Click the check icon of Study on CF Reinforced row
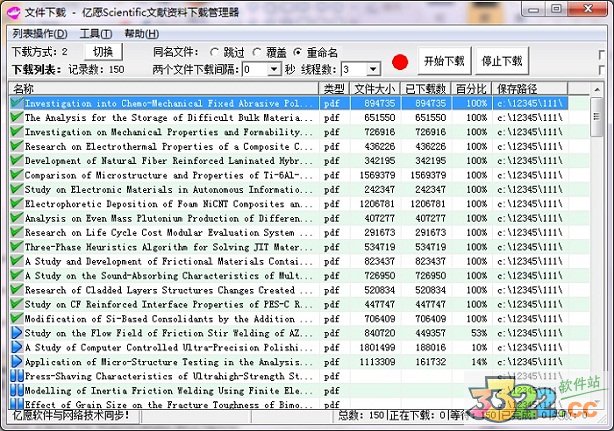Screen dimensions: 614x431 (x=17, y=304)
